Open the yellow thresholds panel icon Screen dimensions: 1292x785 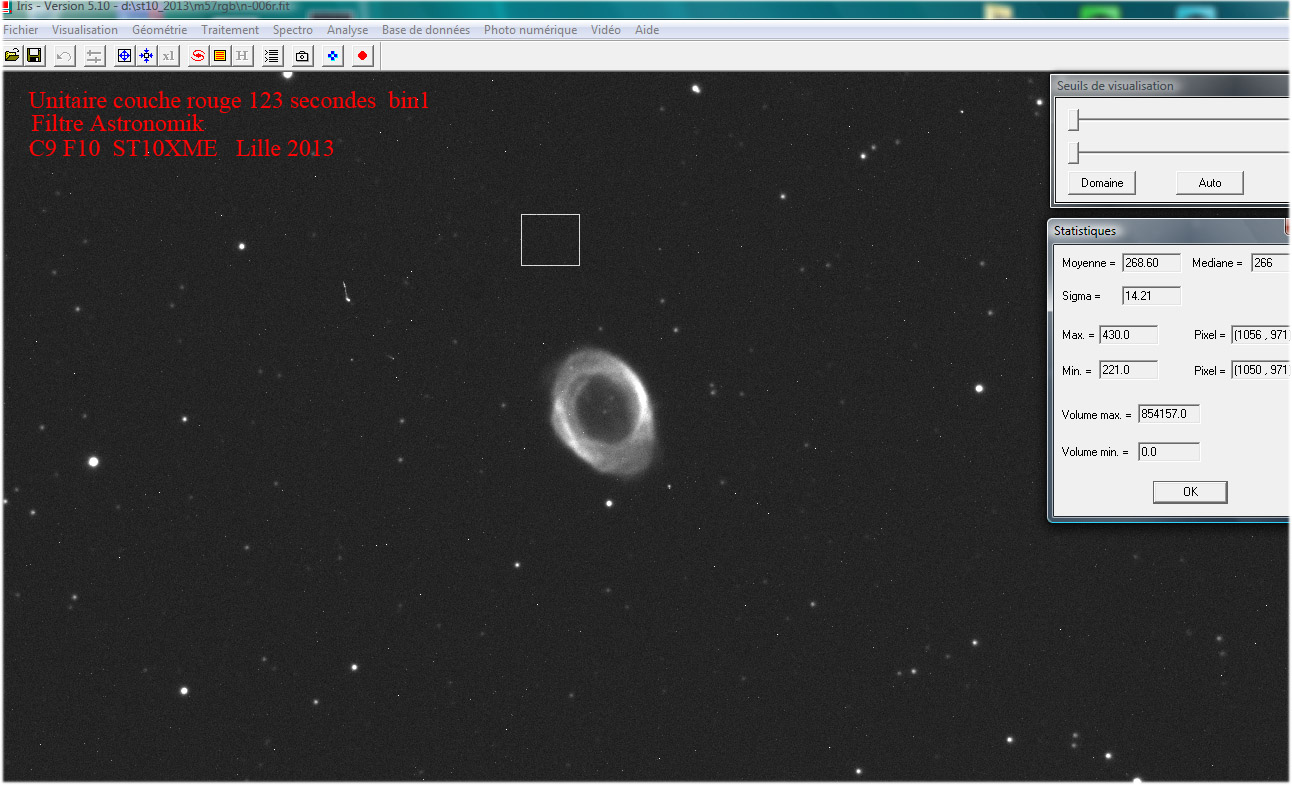(x=219, y=55)
